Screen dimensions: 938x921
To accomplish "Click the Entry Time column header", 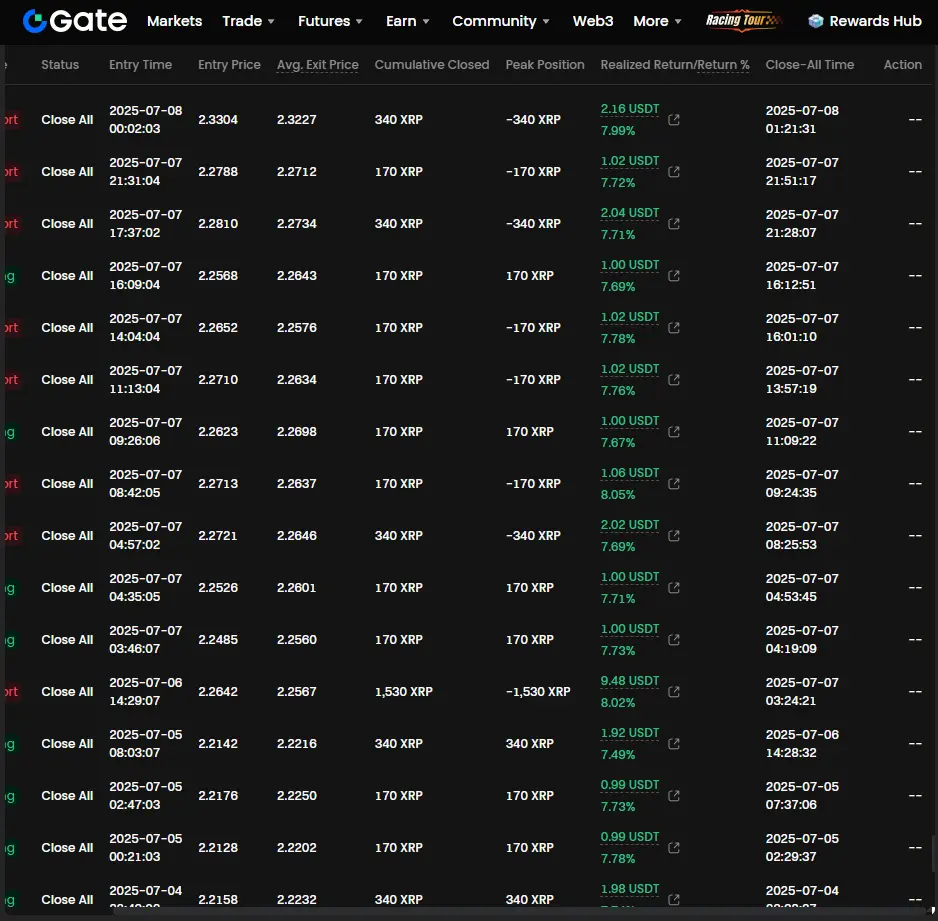I will tap(141, 65).
